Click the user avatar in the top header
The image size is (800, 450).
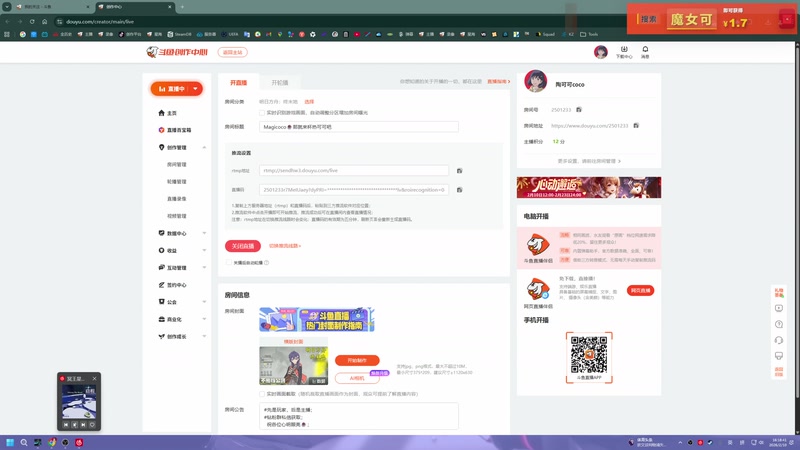(x=601, y=52)
